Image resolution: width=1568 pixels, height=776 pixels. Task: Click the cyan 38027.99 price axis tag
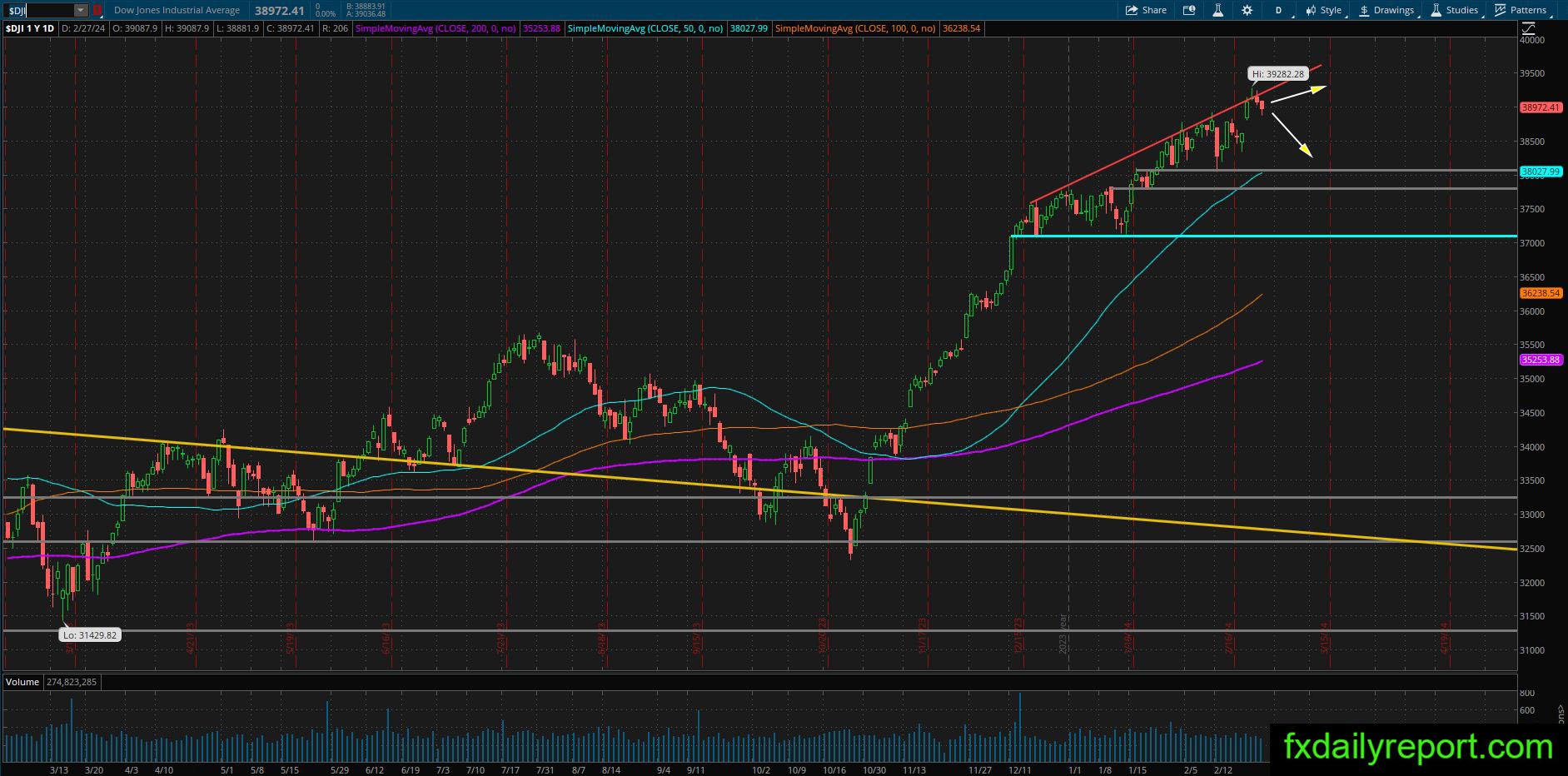tap(1541, 172)
